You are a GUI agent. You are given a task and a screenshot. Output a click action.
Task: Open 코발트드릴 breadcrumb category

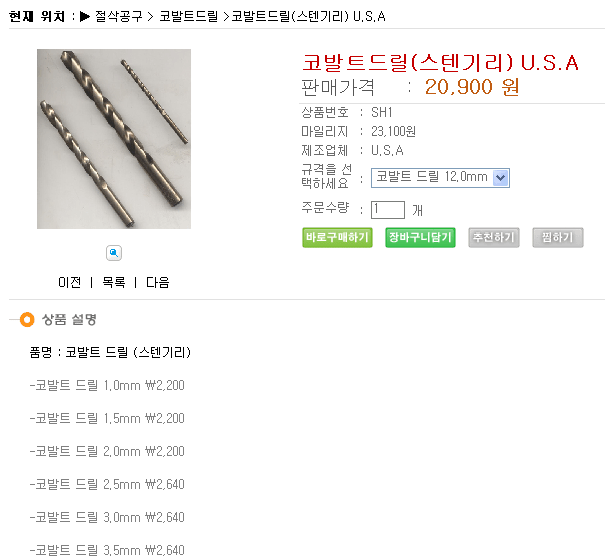click(x=188, y=17)
